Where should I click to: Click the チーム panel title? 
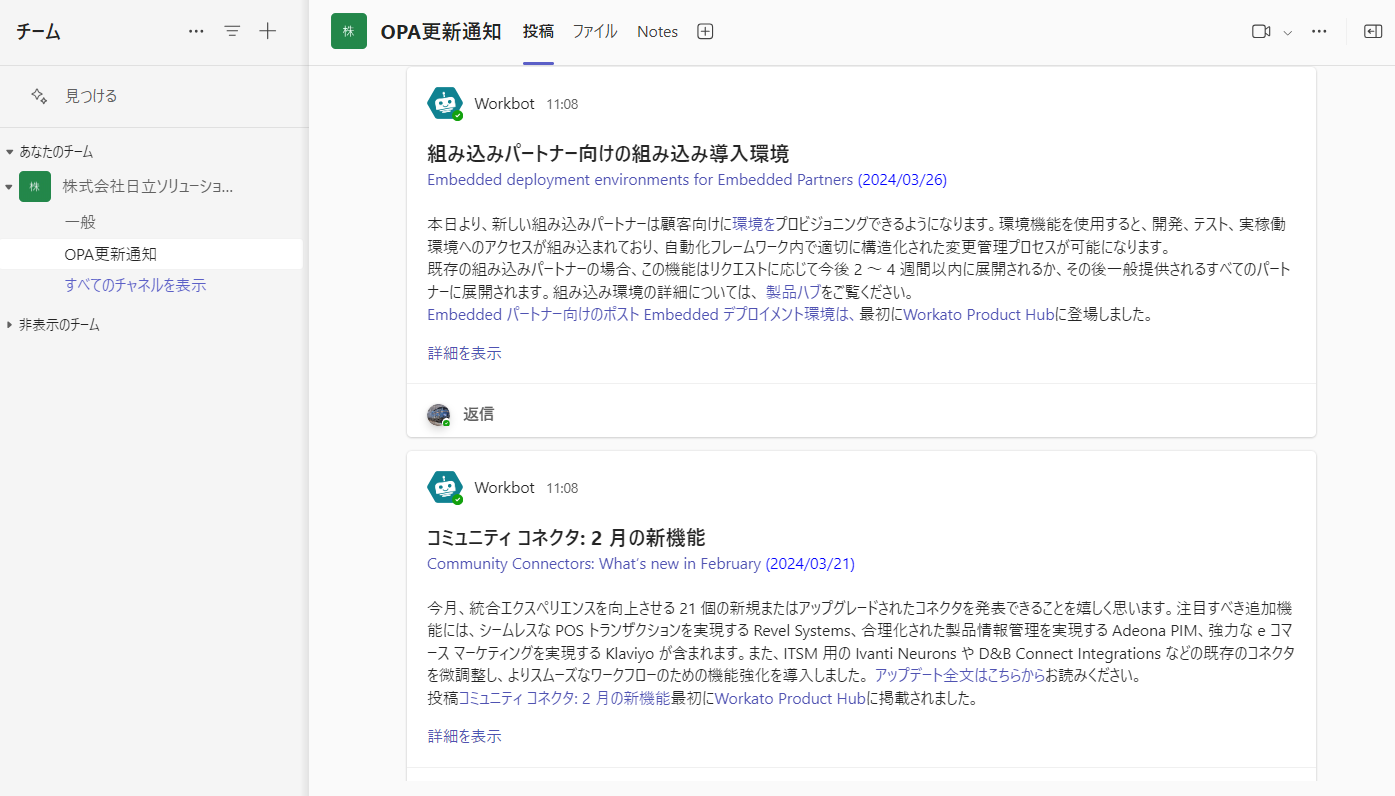38,32
